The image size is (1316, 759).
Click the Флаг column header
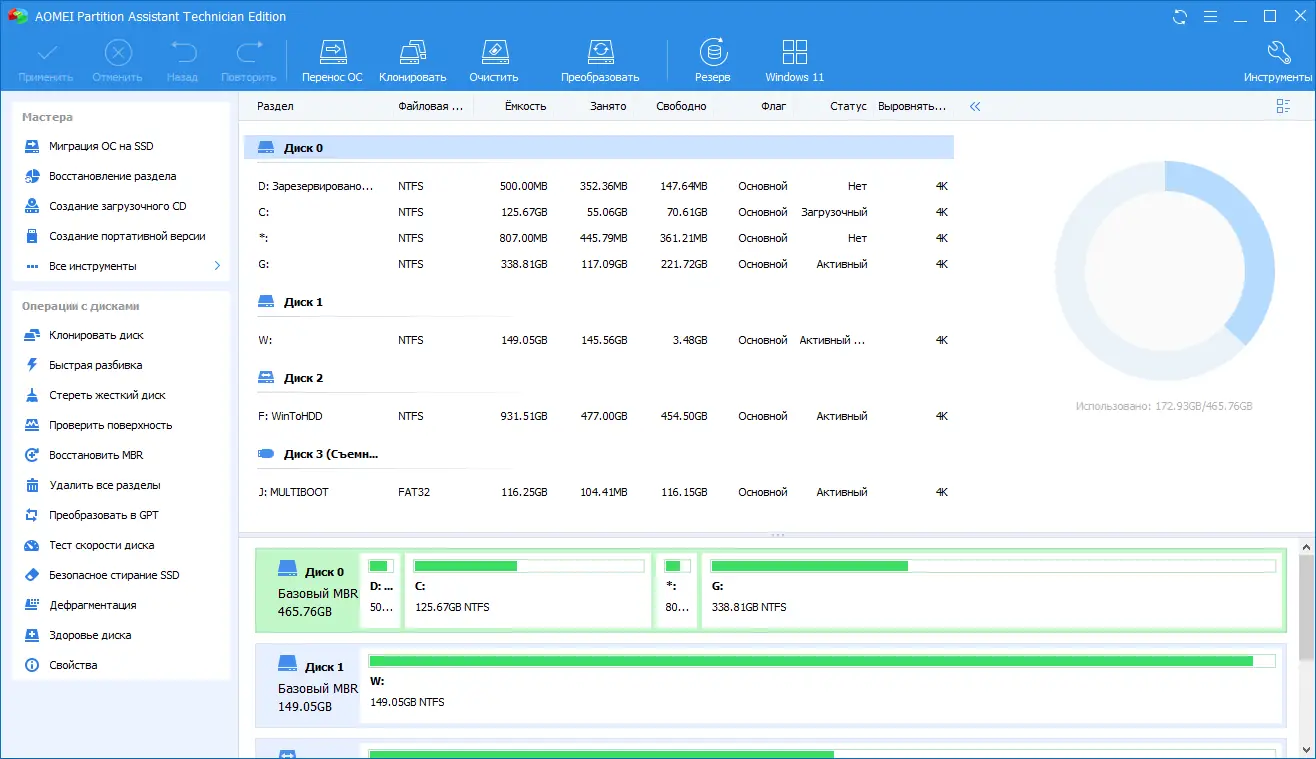coord(773,106)
